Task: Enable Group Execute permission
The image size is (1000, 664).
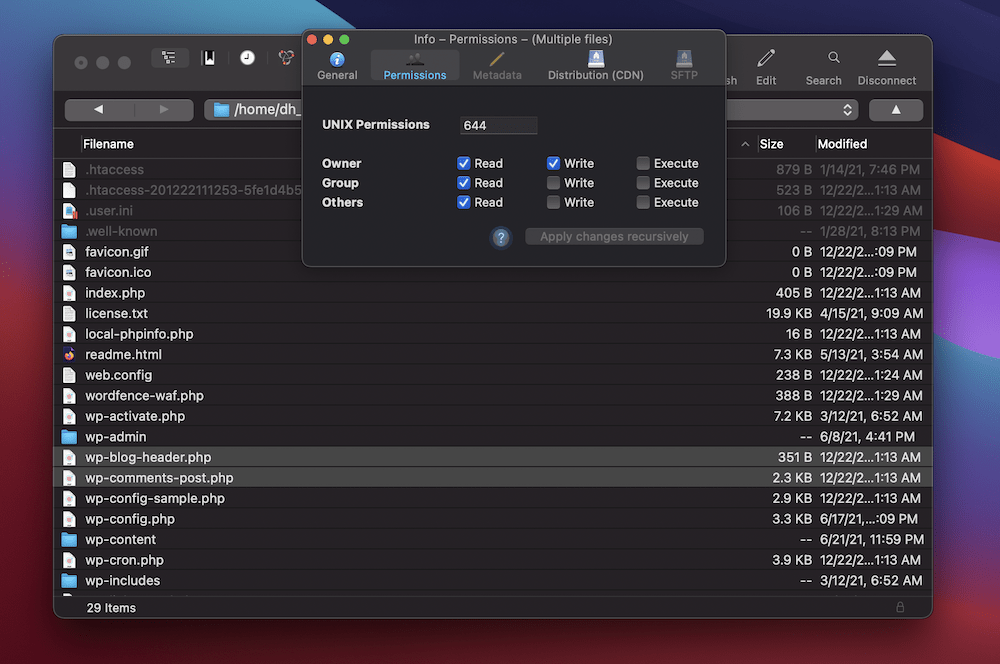Action: coord(643,183)
